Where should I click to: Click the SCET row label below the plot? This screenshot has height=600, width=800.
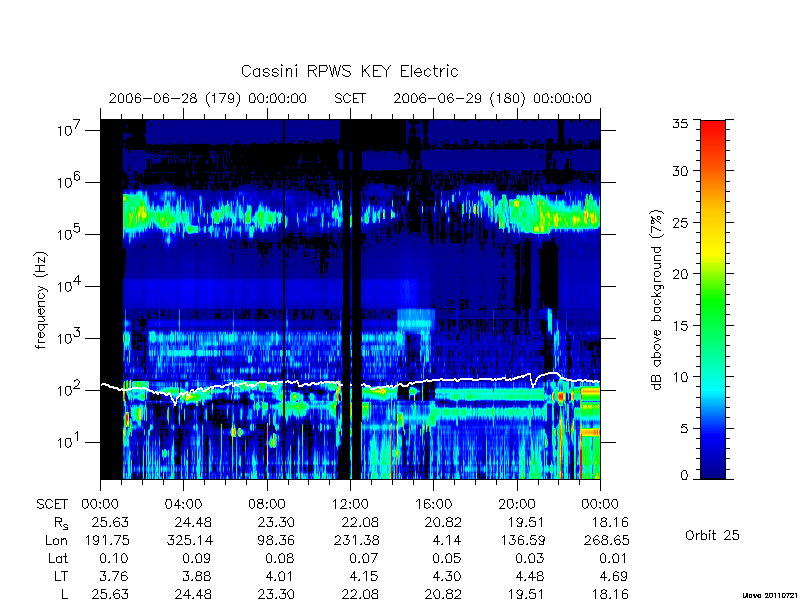[x=52, y=504]
